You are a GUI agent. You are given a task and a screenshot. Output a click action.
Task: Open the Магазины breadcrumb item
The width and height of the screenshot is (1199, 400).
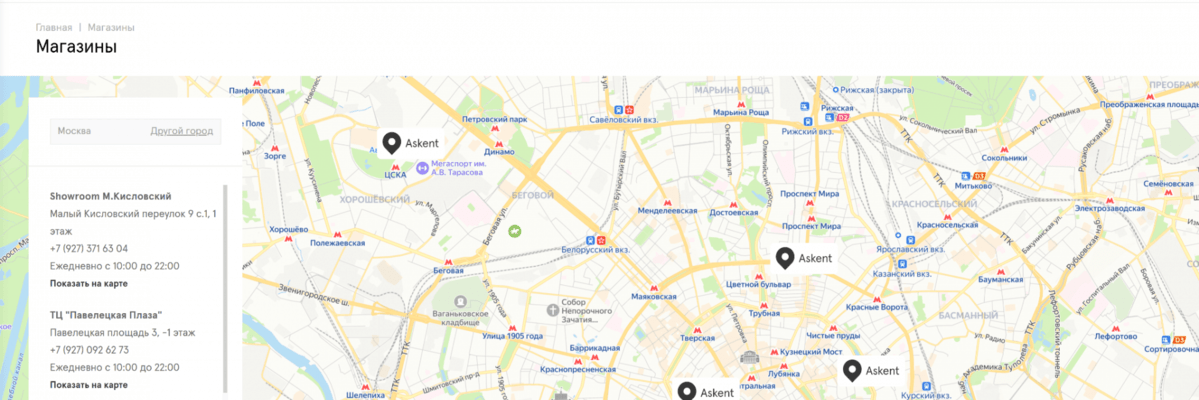point(111,28)
